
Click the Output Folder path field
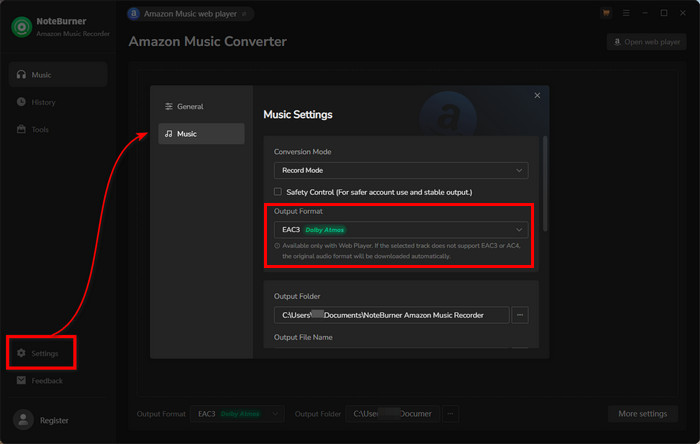392,315
